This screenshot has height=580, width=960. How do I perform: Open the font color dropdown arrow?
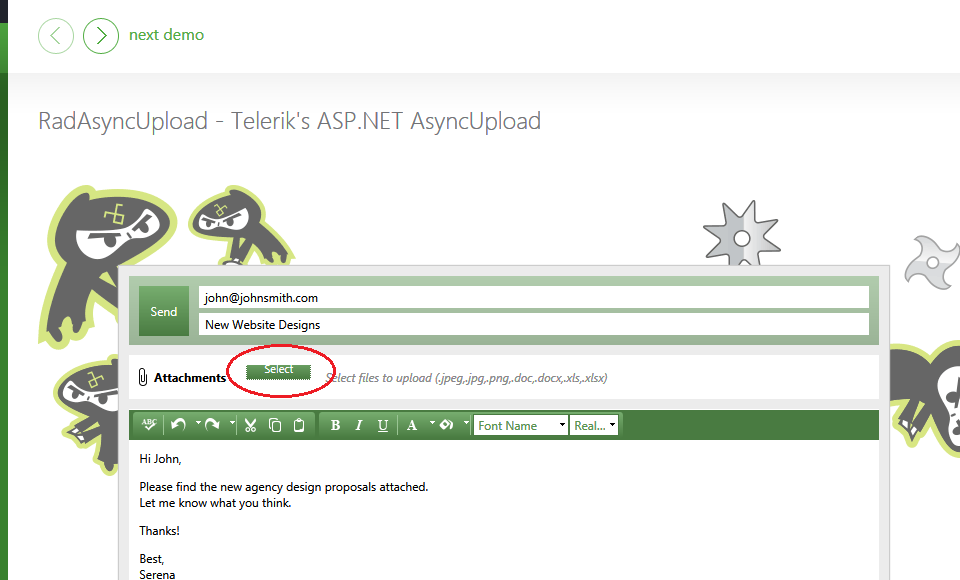coord(432,423)
